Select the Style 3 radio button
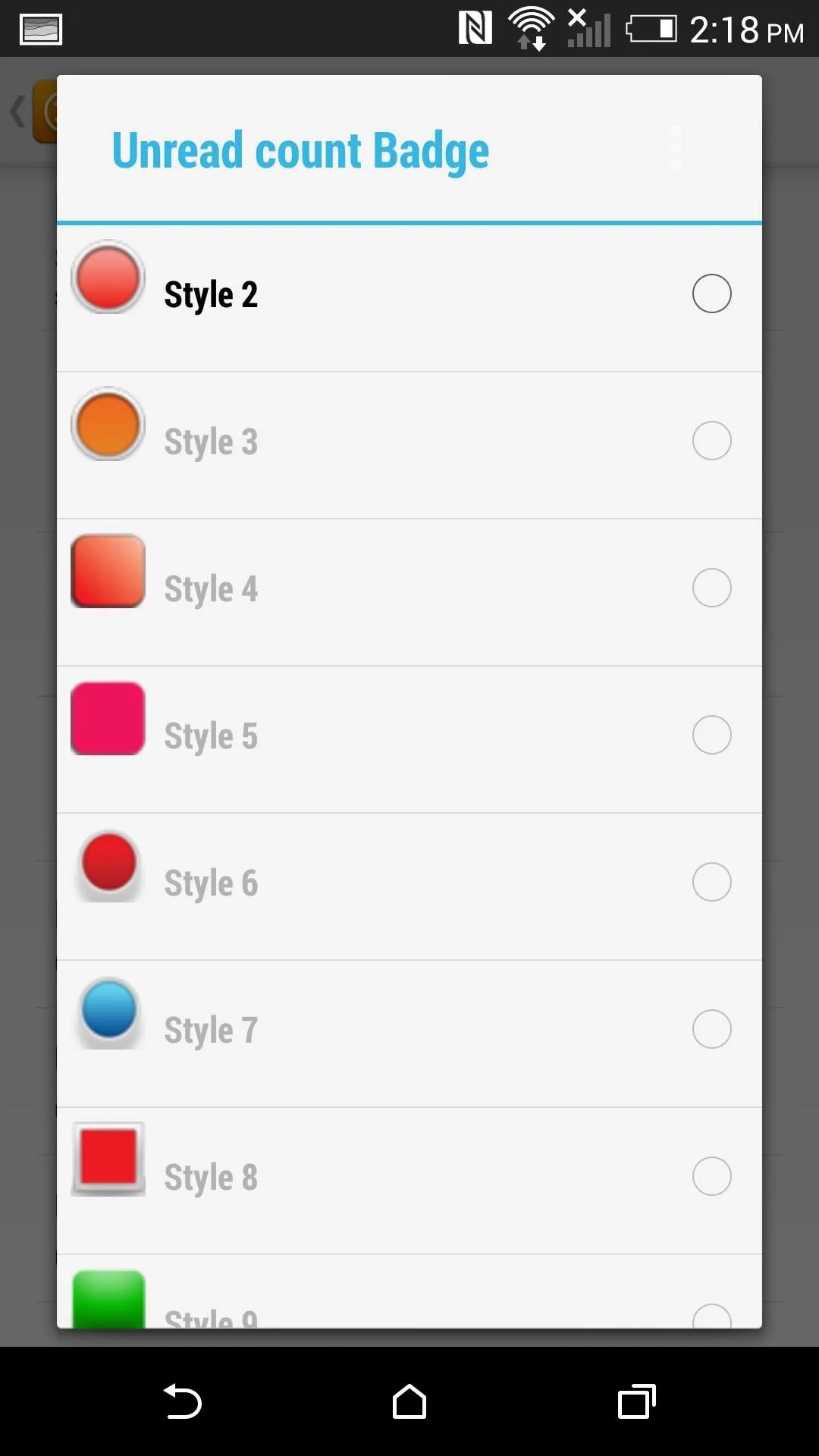Image resolution: width=819 pixels, height=1456 pixels. pyautogui.click(x=711, y=441)
